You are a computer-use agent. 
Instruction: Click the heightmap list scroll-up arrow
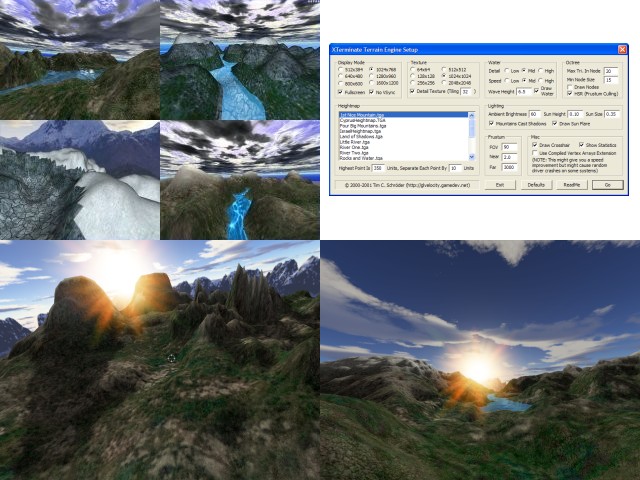click(472, 116)
